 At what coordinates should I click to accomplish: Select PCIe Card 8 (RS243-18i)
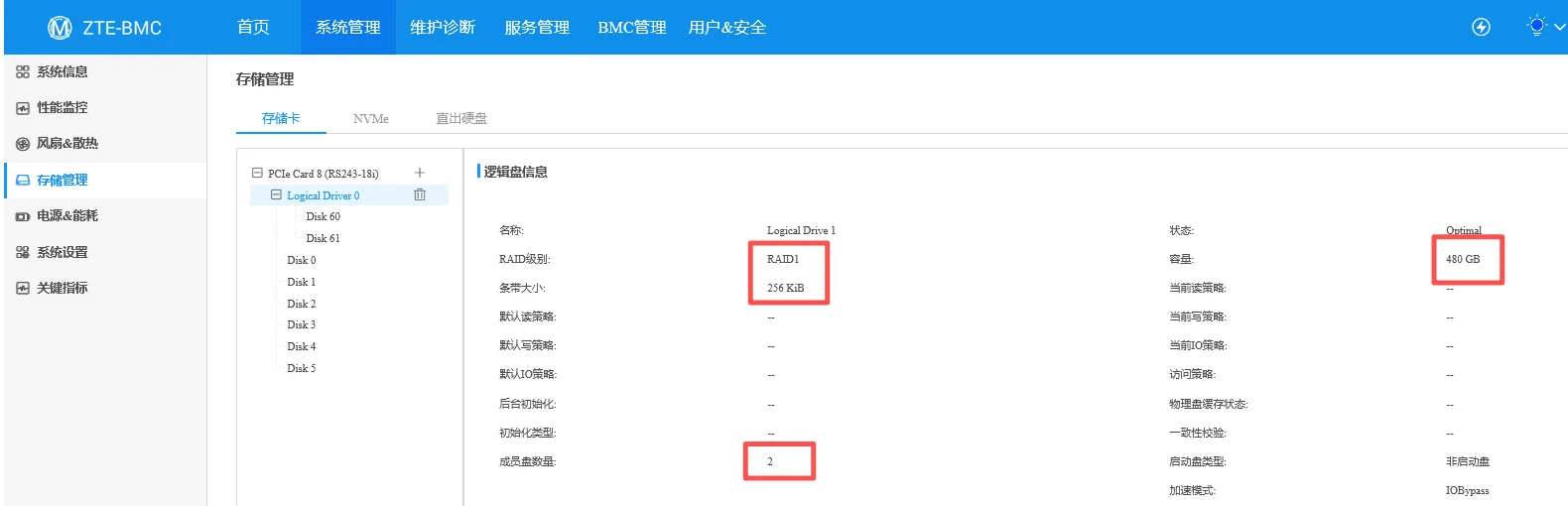(x=324, y=174)
